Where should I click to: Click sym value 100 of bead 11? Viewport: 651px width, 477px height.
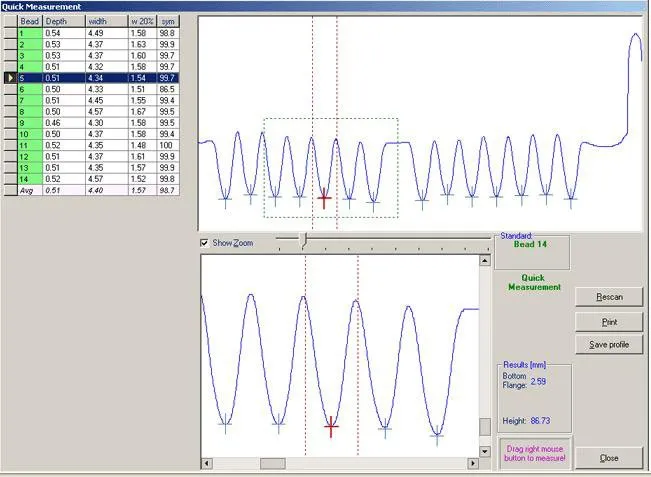tap(166, 145)
